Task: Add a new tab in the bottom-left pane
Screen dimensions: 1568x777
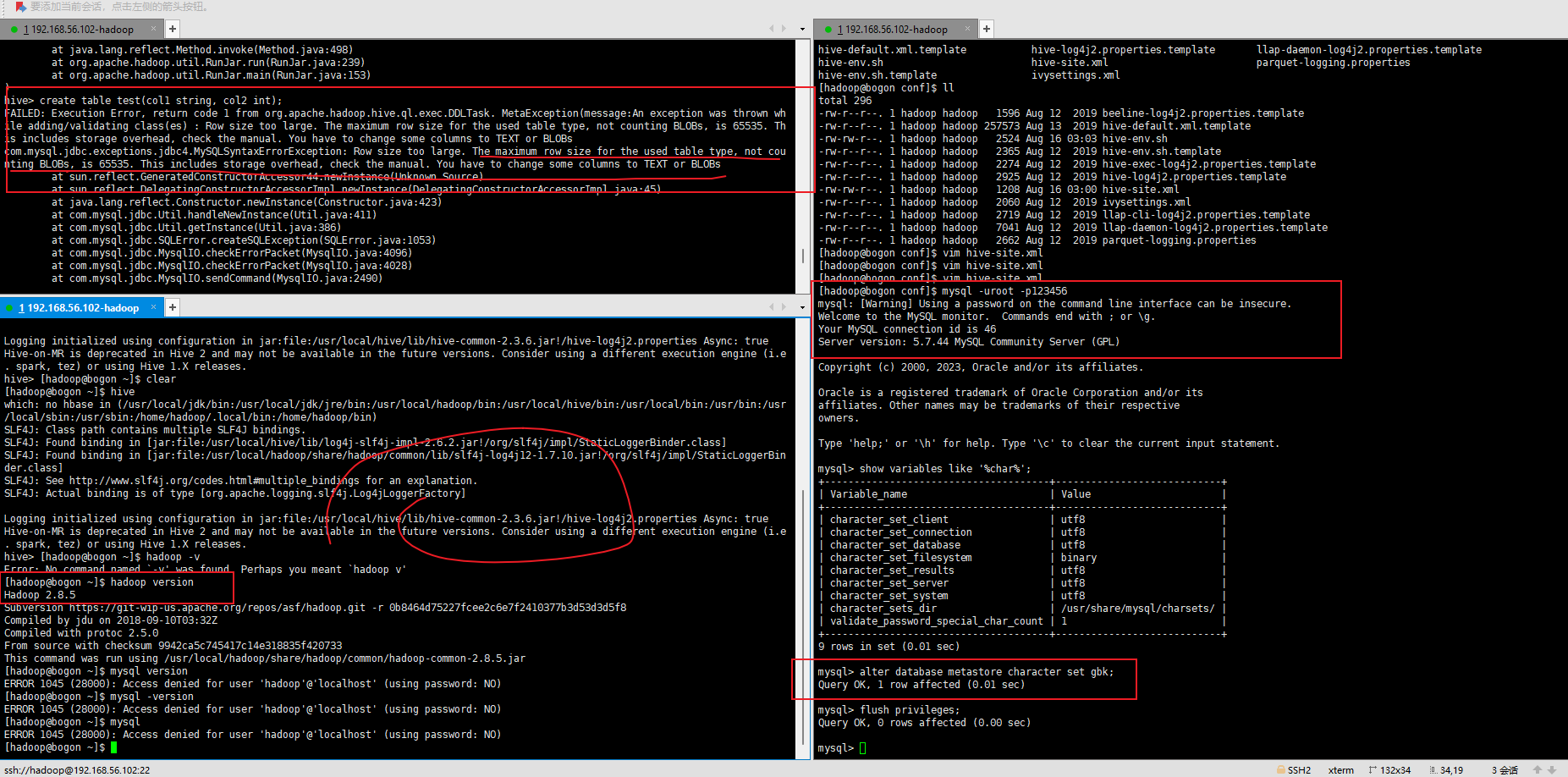Action: tap(173, 307)
